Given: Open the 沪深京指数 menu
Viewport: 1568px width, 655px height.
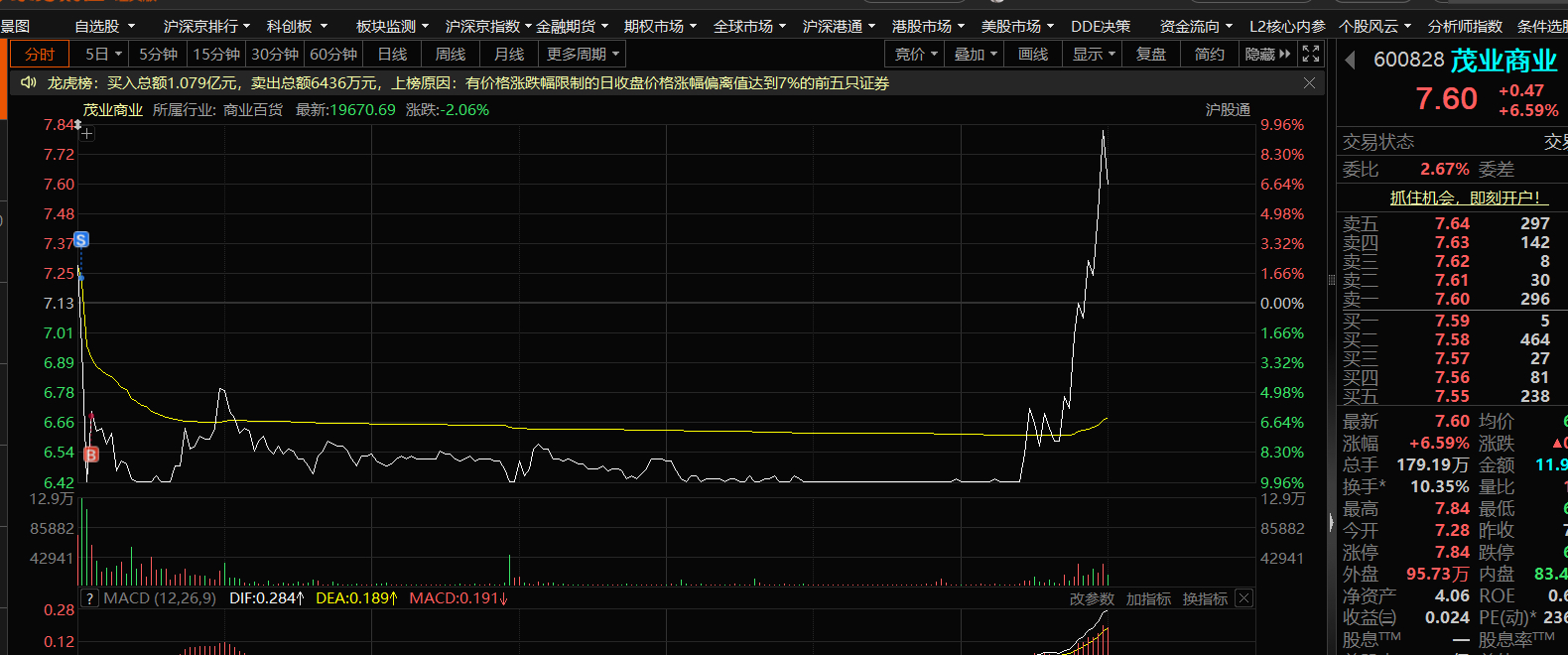Looking at the screenshot, I should click(x=488, y=26).
